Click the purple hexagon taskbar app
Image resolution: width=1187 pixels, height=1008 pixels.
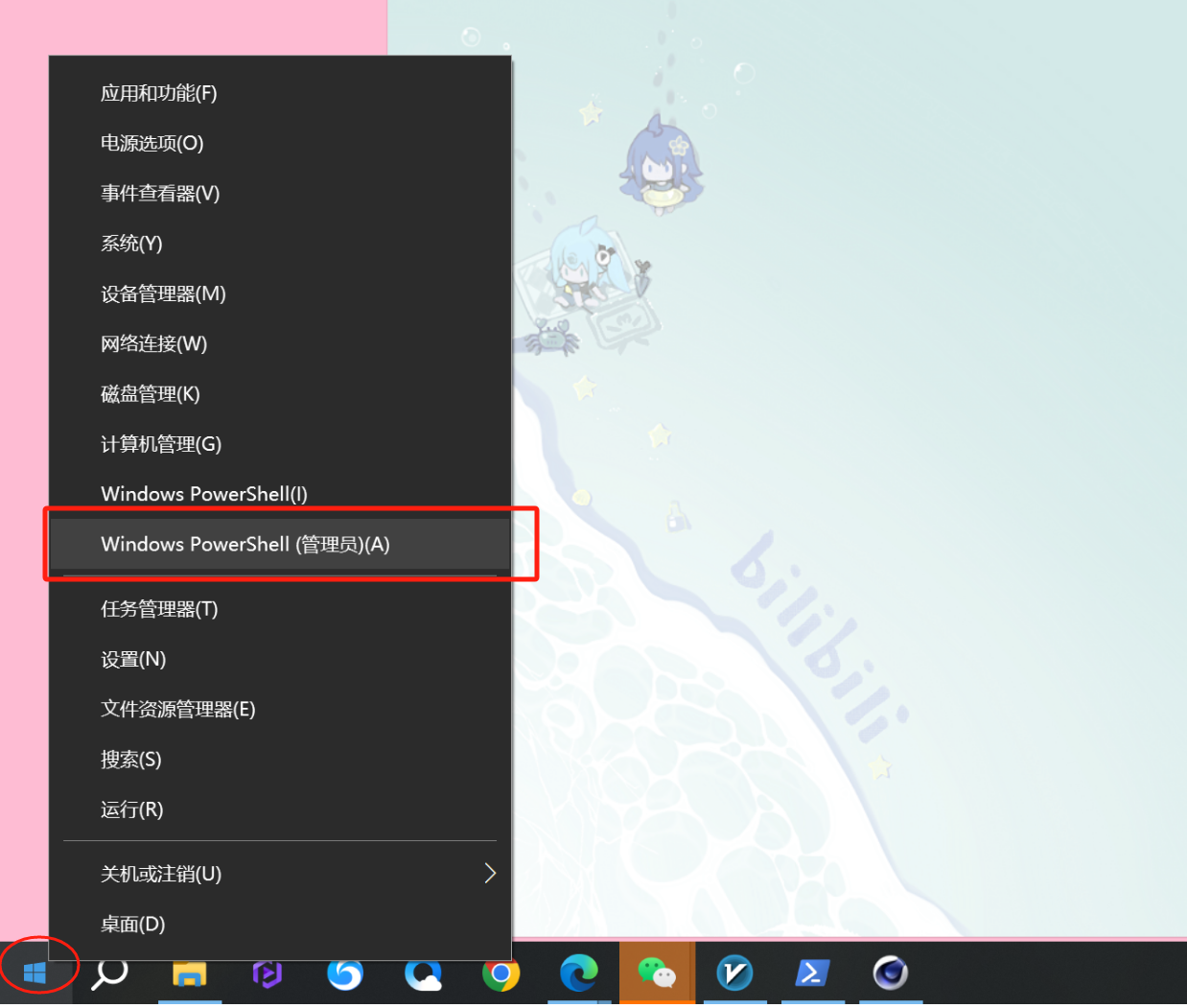(x=267, y=973)
